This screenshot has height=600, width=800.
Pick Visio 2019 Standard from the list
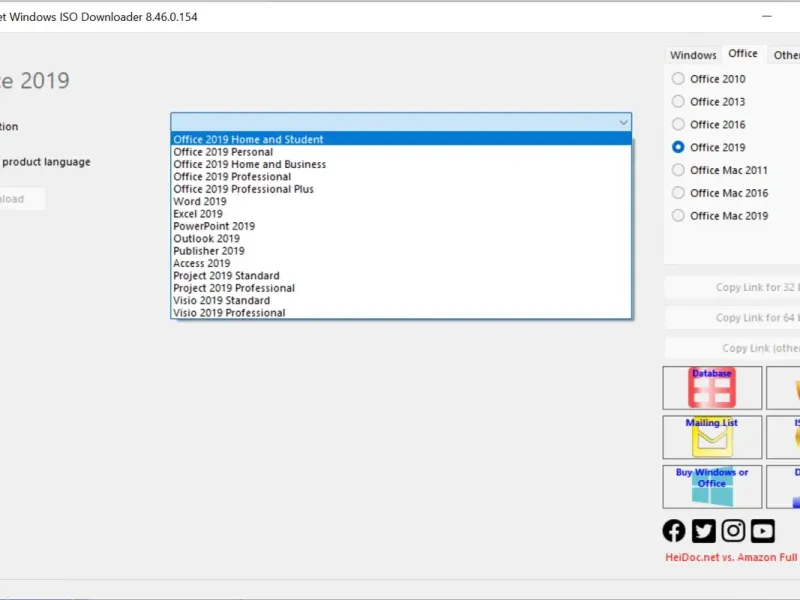click(x=401, y=301)
